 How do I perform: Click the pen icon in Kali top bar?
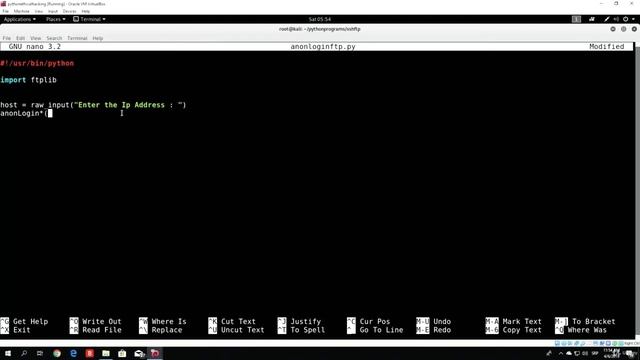coord(607,19)
